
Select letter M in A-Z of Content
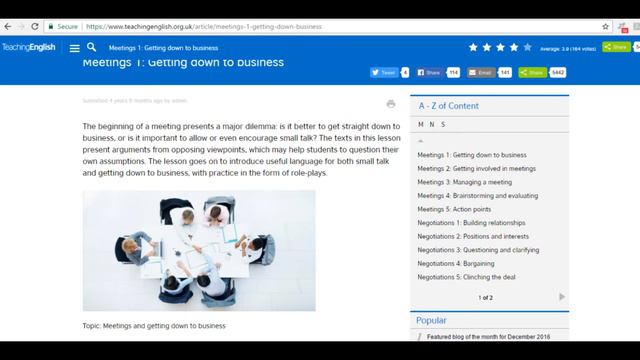(x=421, y=124)
